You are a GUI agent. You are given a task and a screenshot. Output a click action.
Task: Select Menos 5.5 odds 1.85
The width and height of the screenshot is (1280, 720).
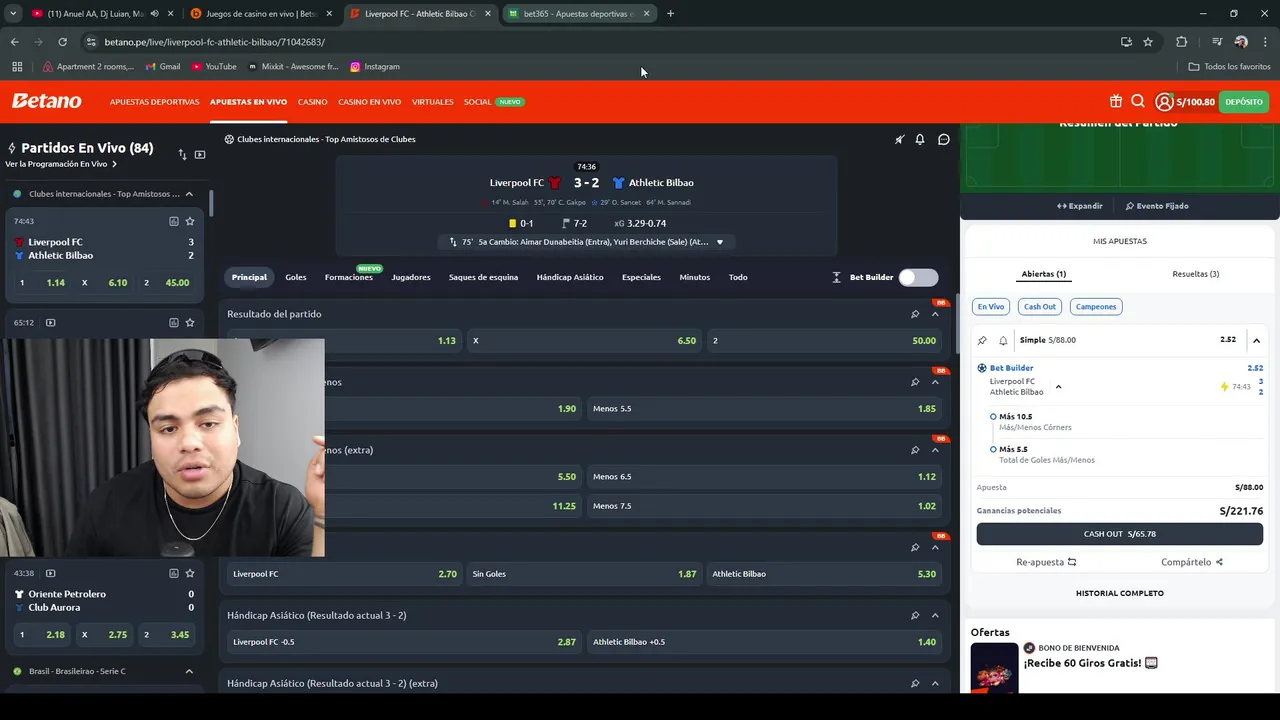click(764, 409)
